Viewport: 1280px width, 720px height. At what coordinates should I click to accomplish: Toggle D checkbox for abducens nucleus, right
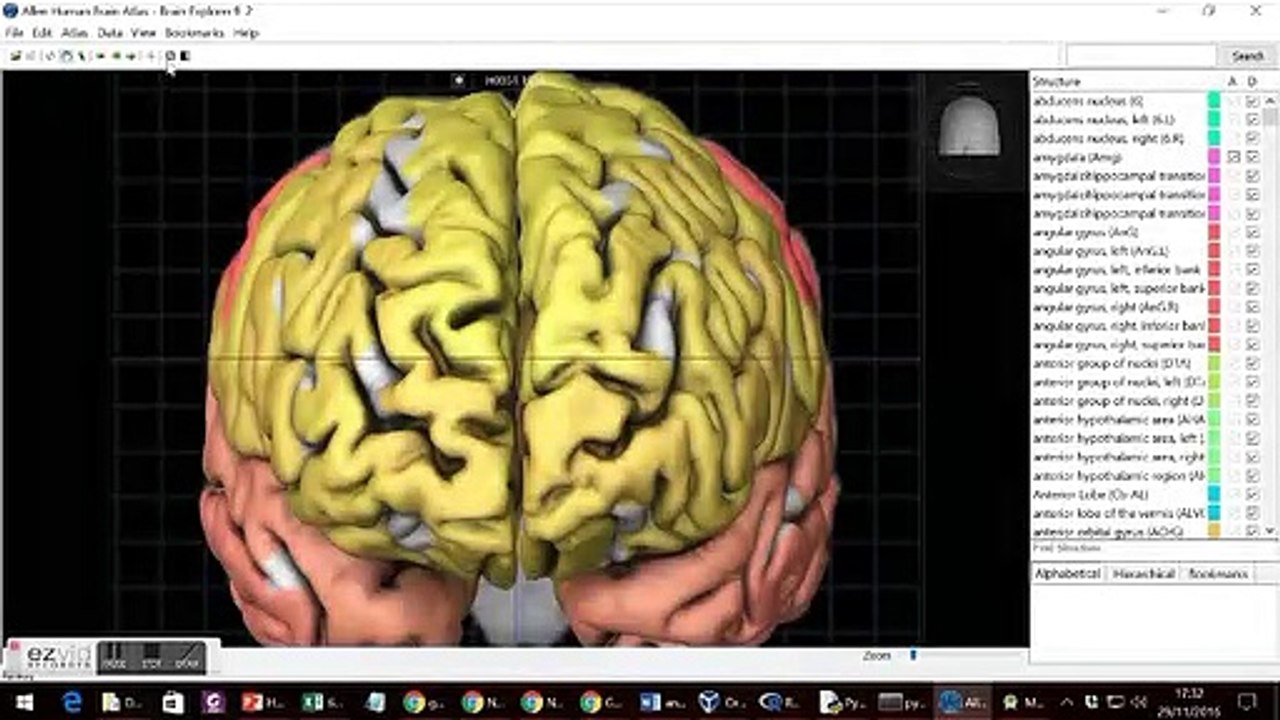tap(1253, 138)
